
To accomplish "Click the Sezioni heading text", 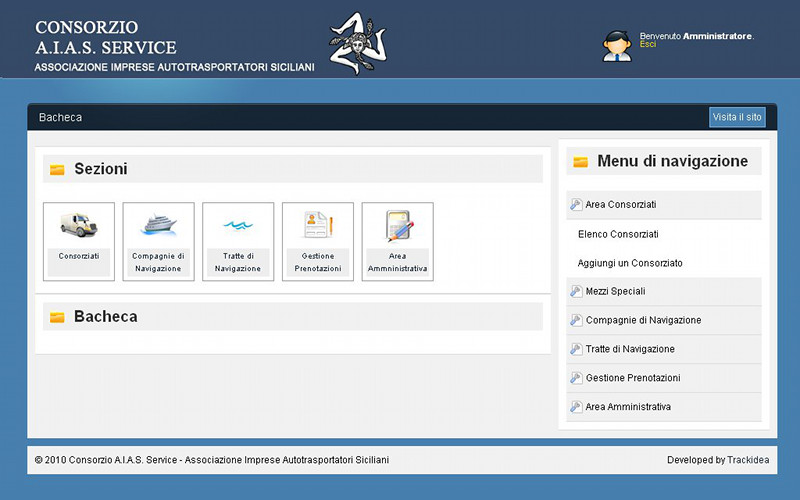I will 101,169.
